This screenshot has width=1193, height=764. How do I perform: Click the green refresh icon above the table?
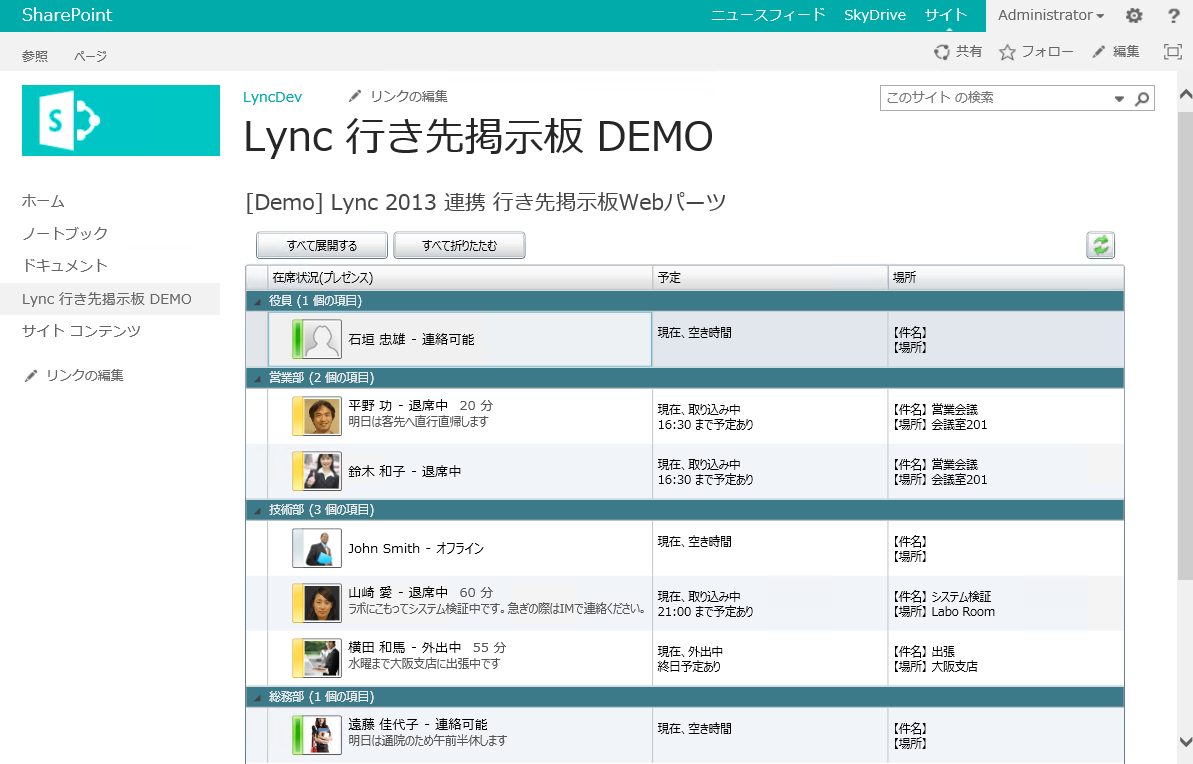[1100, 245]
